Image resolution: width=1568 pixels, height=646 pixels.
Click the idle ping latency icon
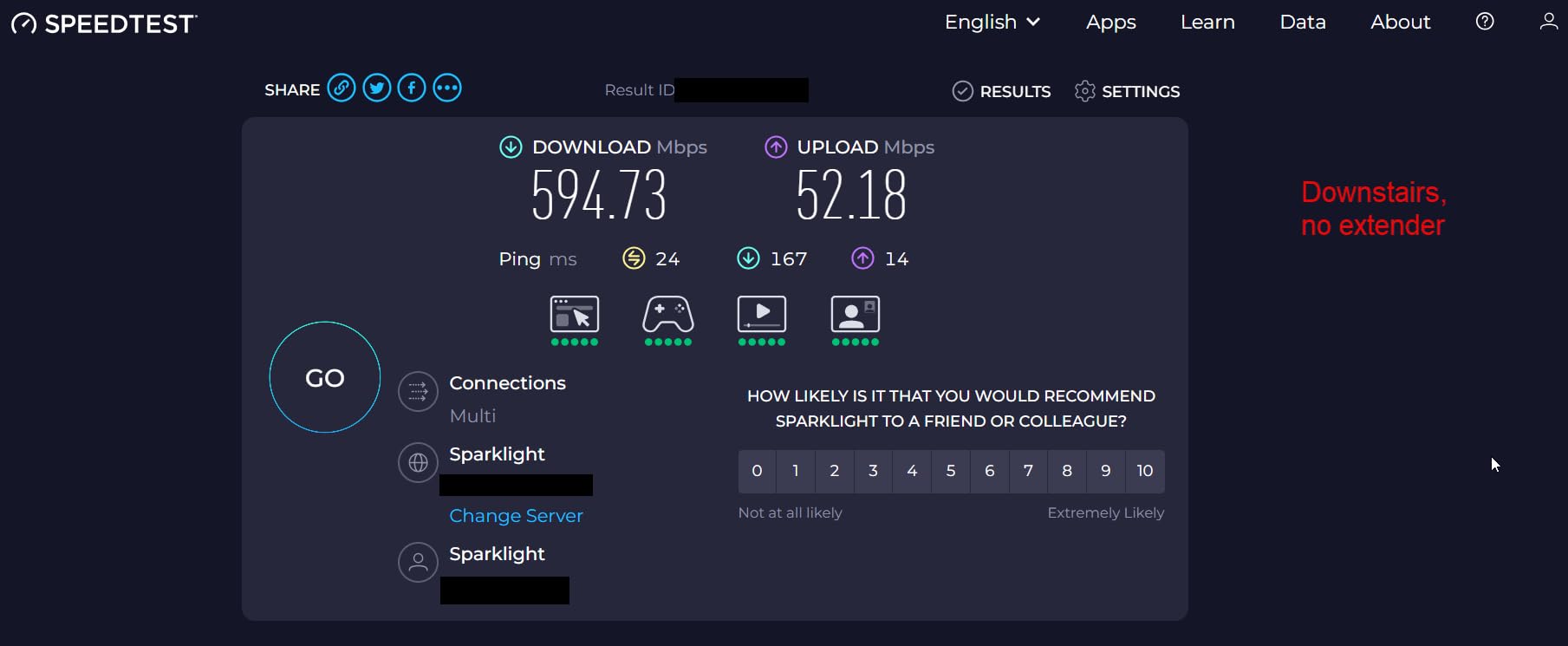[634, 258]
